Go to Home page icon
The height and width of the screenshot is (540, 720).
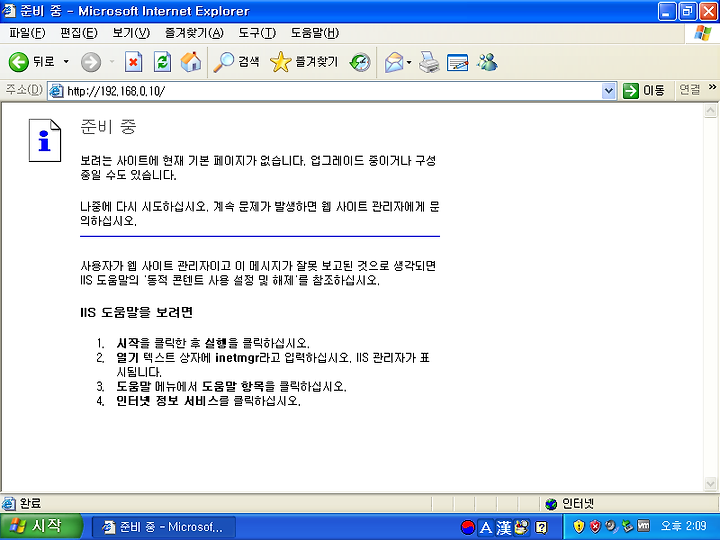(191, 62)
